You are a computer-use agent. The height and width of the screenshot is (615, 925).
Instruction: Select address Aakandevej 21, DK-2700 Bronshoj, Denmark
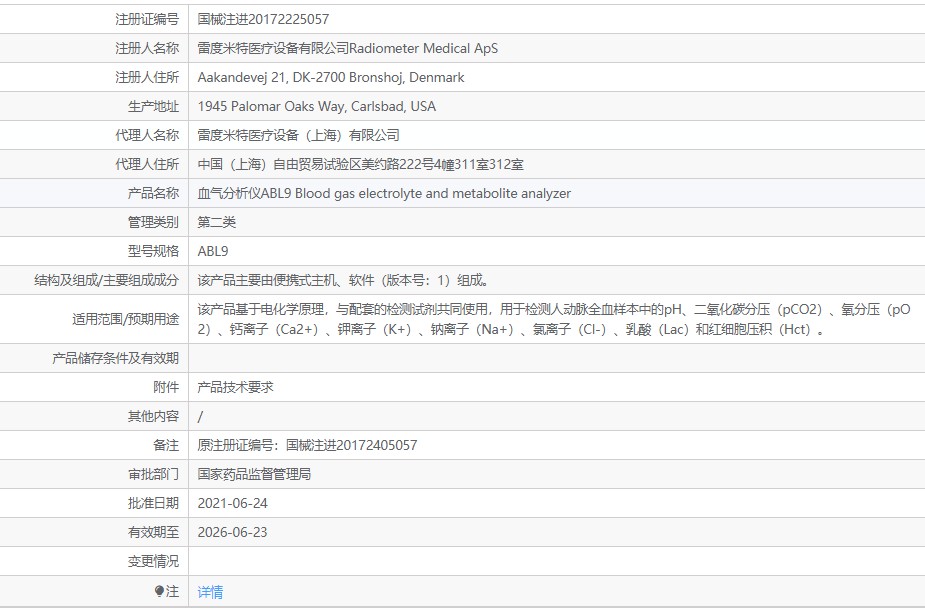click(331, 77)
